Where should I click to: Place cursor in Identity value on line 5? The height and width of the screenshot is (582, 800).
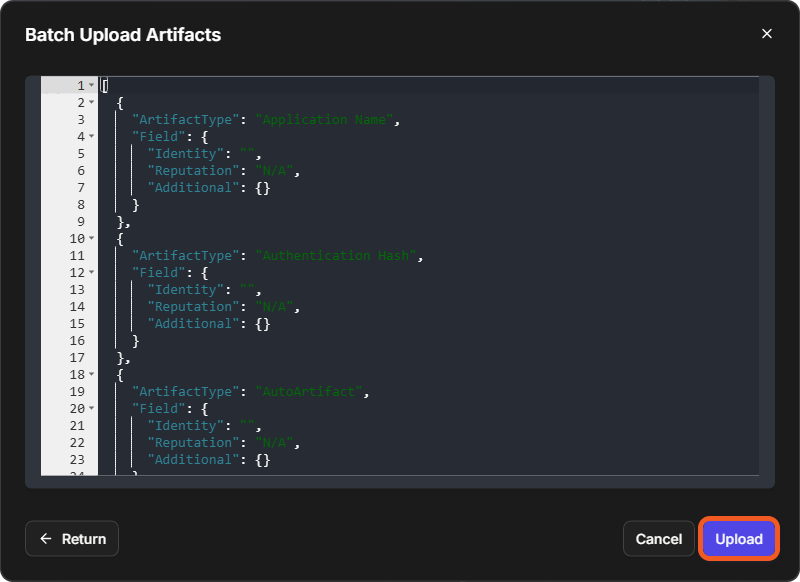point(247,154)
